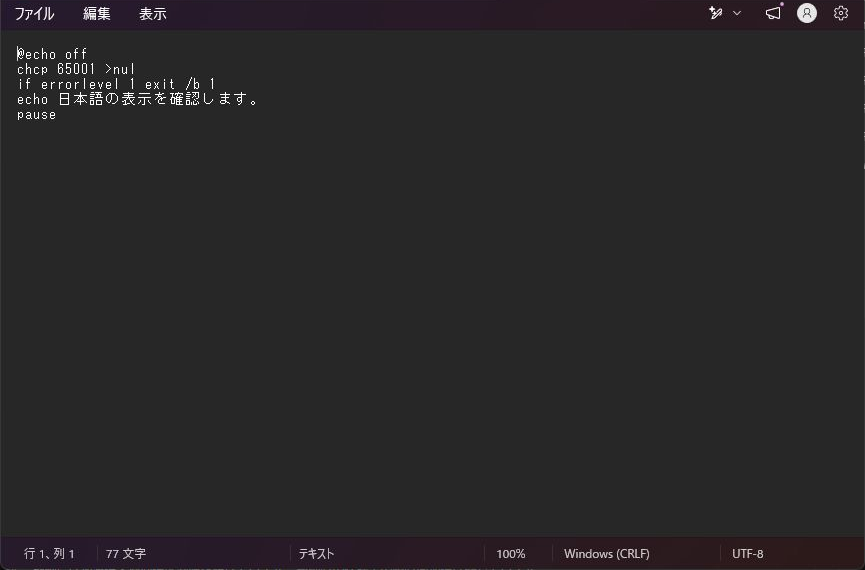Click the 77 文字 character count
The image size is (865, 570).
(126, 553)
